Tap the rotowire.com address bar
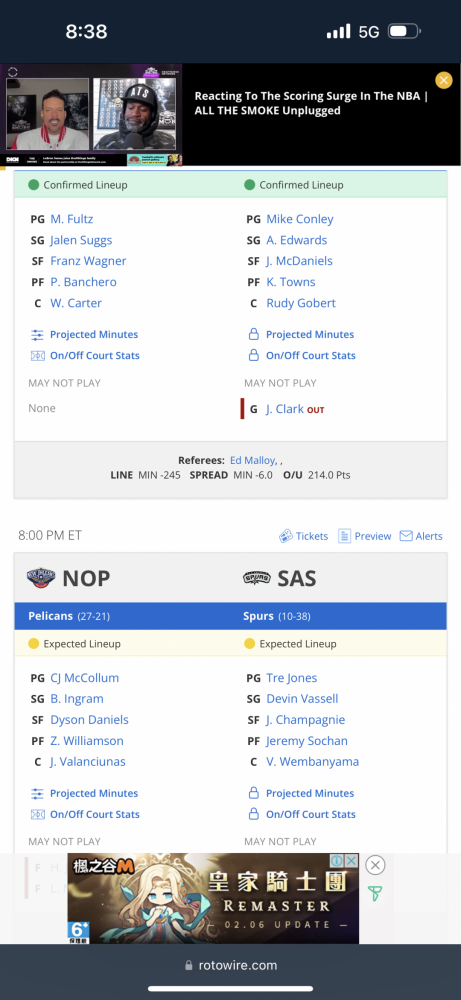 (x=230, y=965)
